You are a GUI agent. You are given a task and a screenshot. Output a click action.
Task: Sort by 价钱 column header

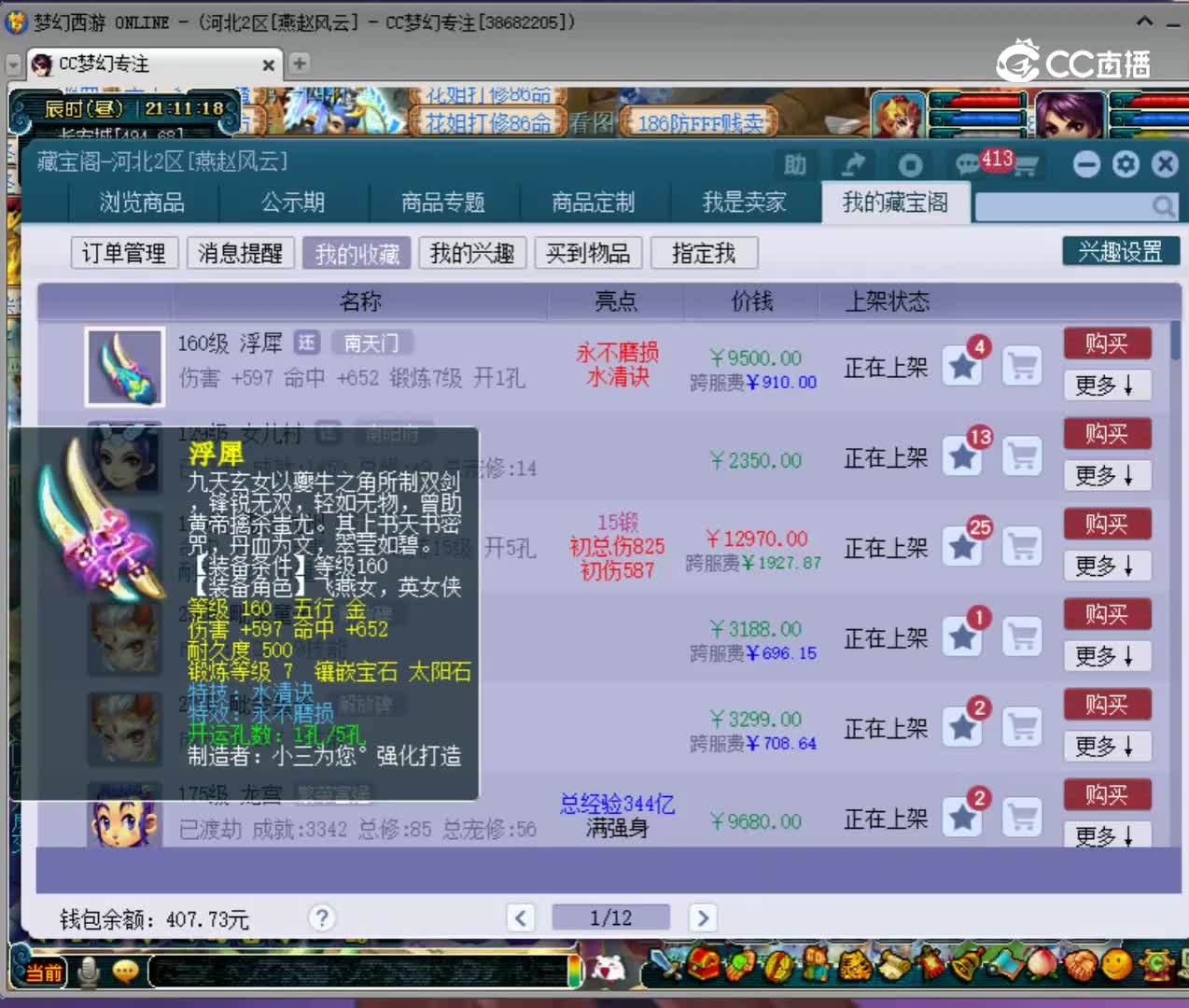coord(752,301)
